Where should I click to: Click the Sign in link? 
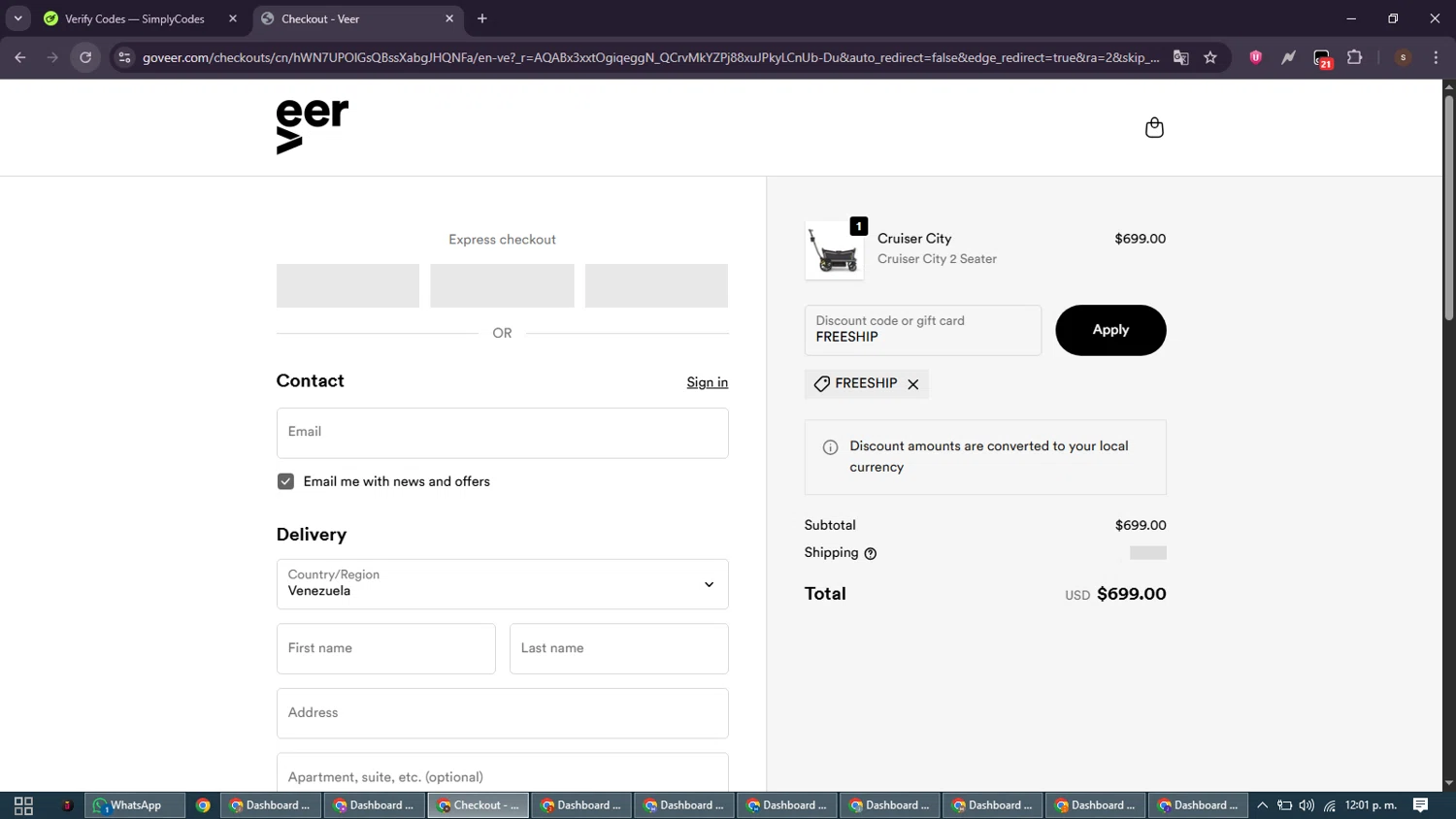click(707, 382)
